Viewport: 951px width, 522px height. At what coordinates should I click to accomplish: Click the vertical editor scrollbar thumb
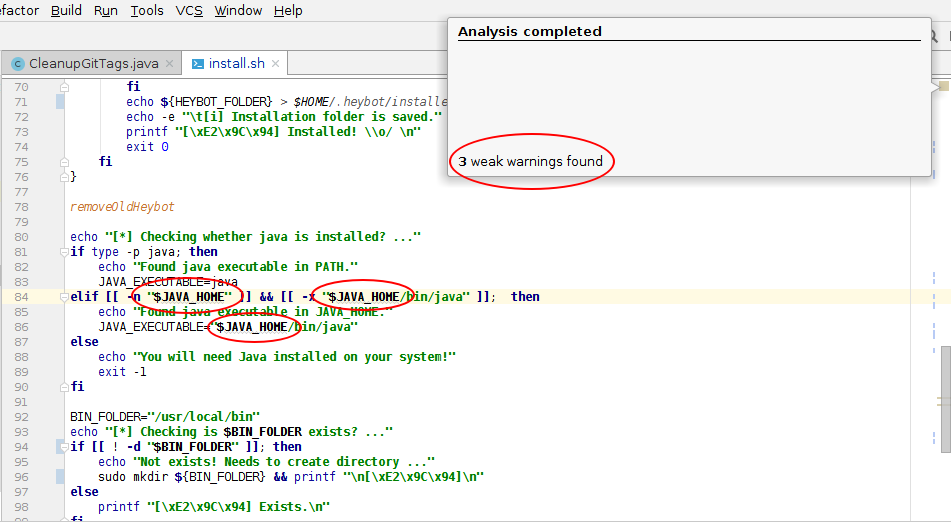click(946, 400)
